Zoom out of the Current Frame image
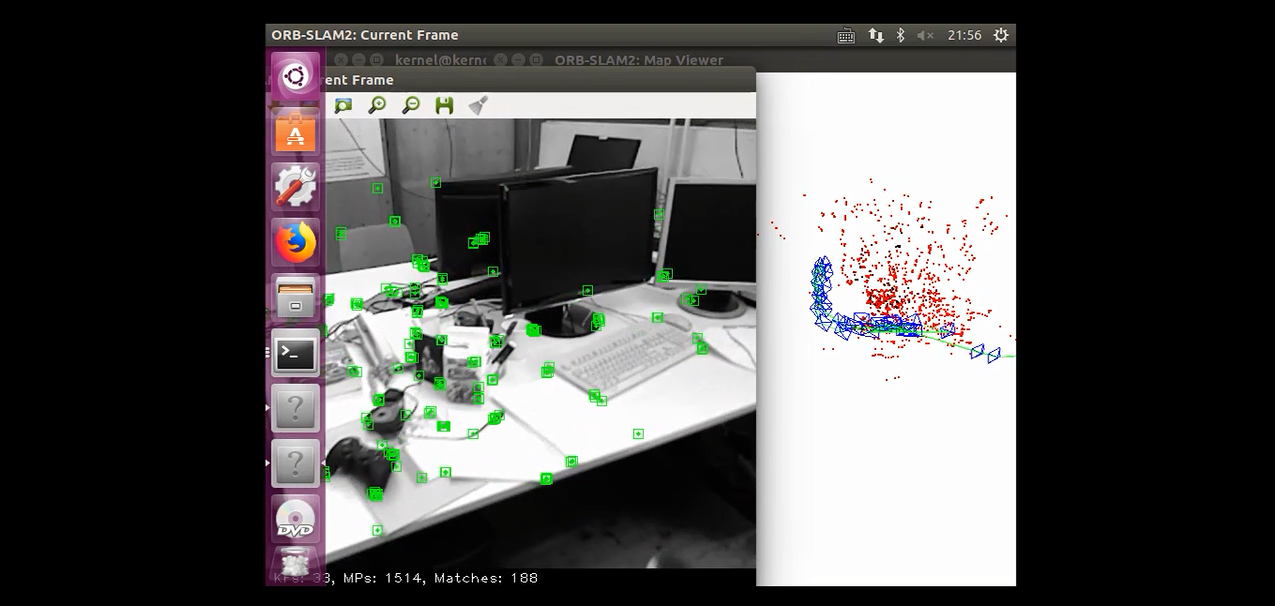 [411, 105]
